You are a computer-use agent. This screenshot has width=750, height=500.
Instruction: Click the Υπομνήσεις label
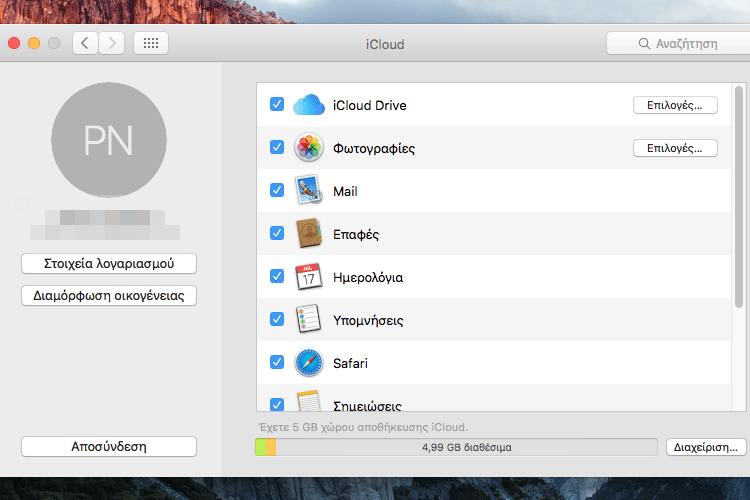click(x=368, y=321)
